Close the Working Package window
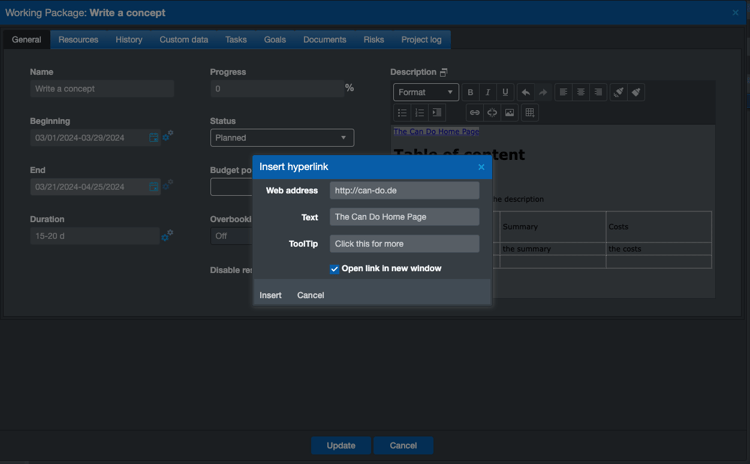 click(x=735, y=13)
